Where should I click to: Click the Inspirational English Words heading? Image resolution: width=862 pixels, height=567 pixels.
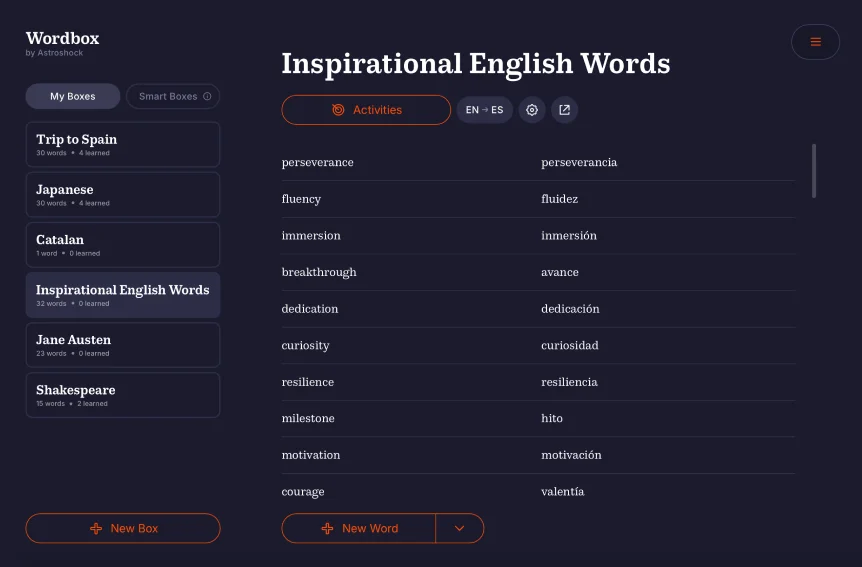click(x=476, y=63)
